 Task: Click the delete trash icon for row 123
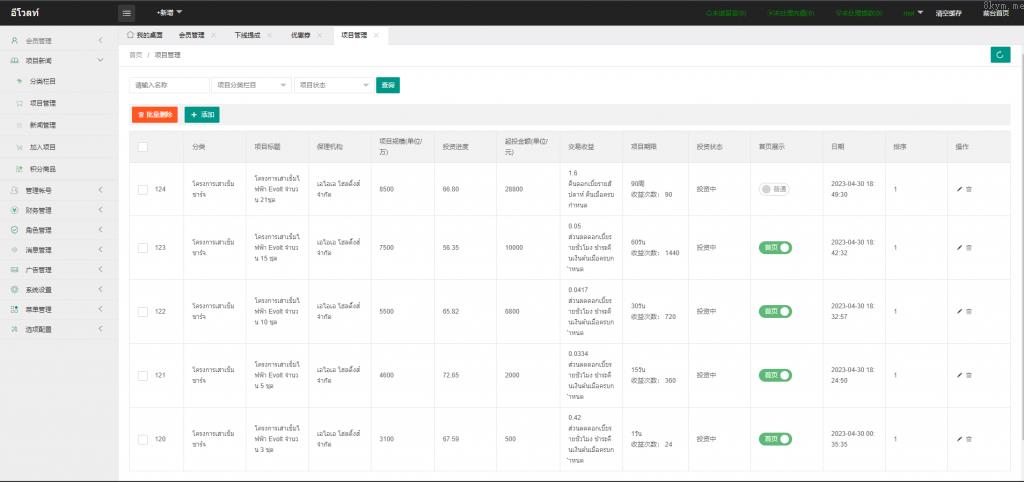(x=969, y=247)
